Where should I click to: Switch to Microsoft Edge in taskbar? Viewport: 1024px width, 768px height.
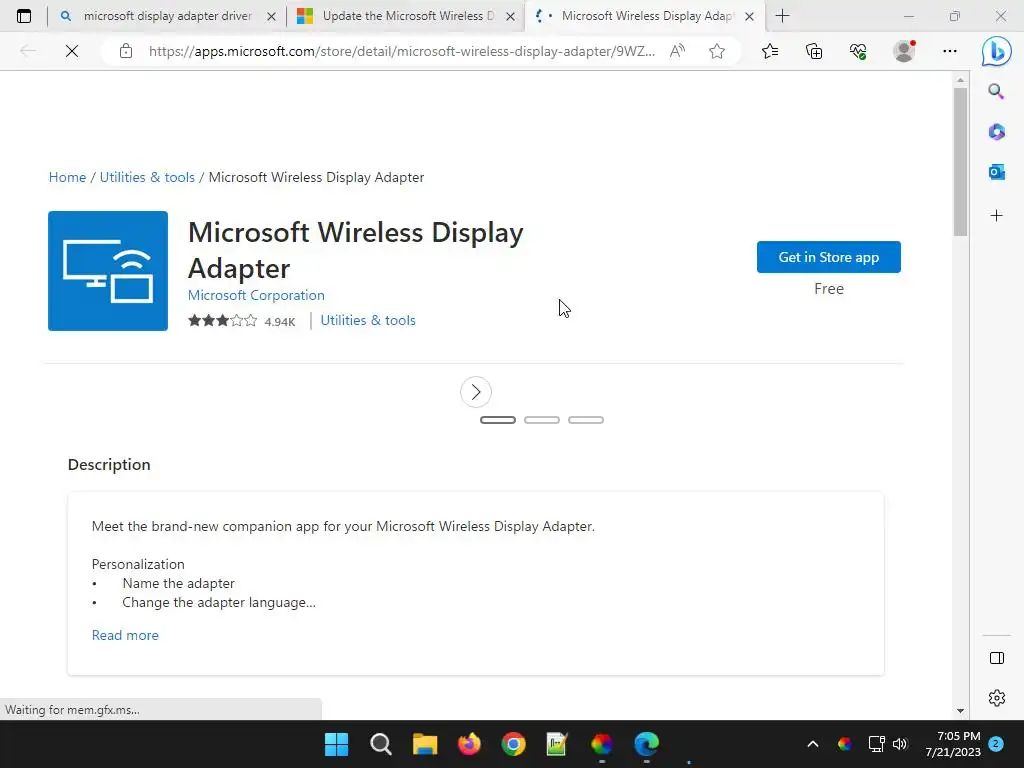[646, 744]
